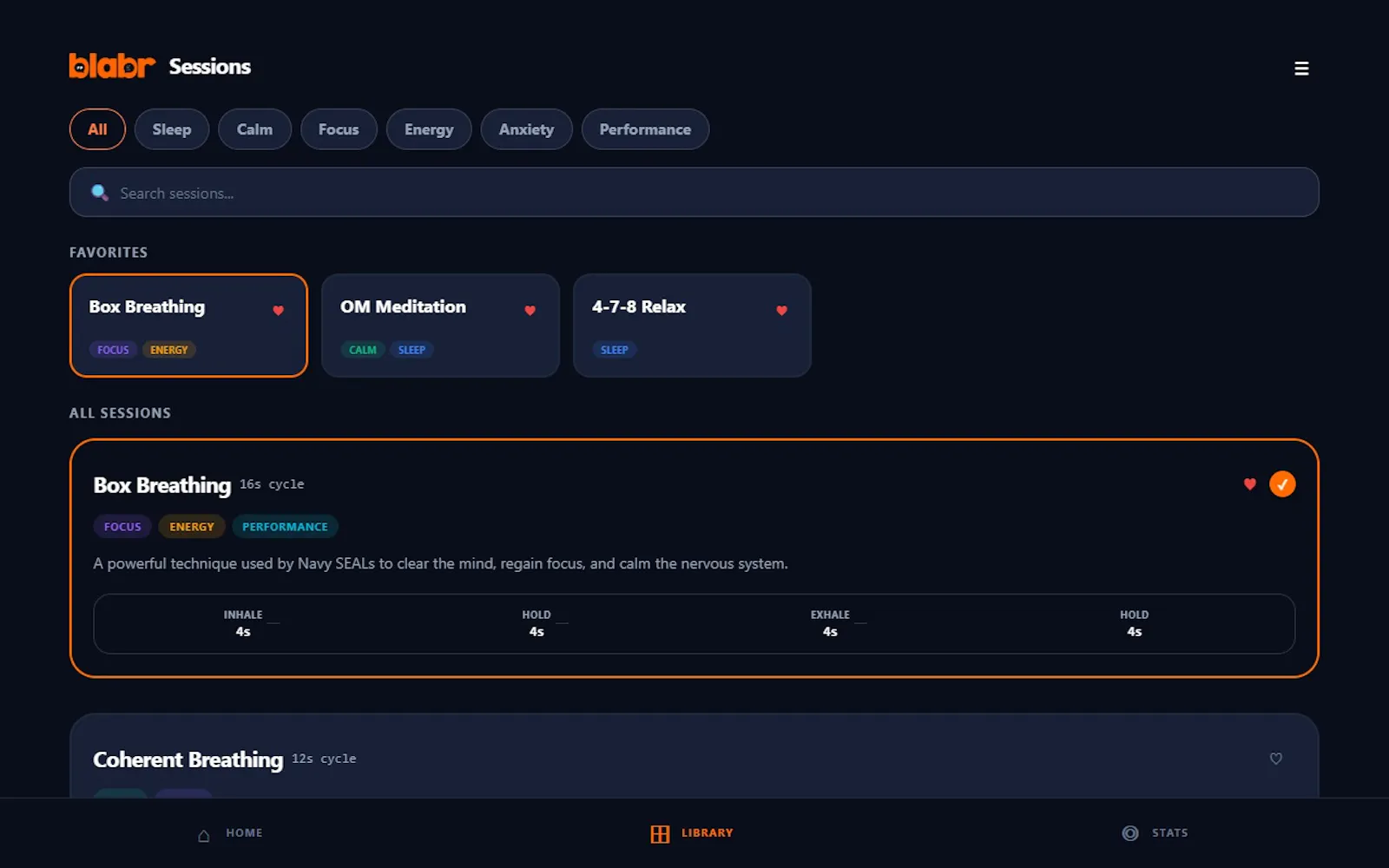Open the hamburger menu icon
Screen dimensions: 1389x868
tap(1301, 69)
